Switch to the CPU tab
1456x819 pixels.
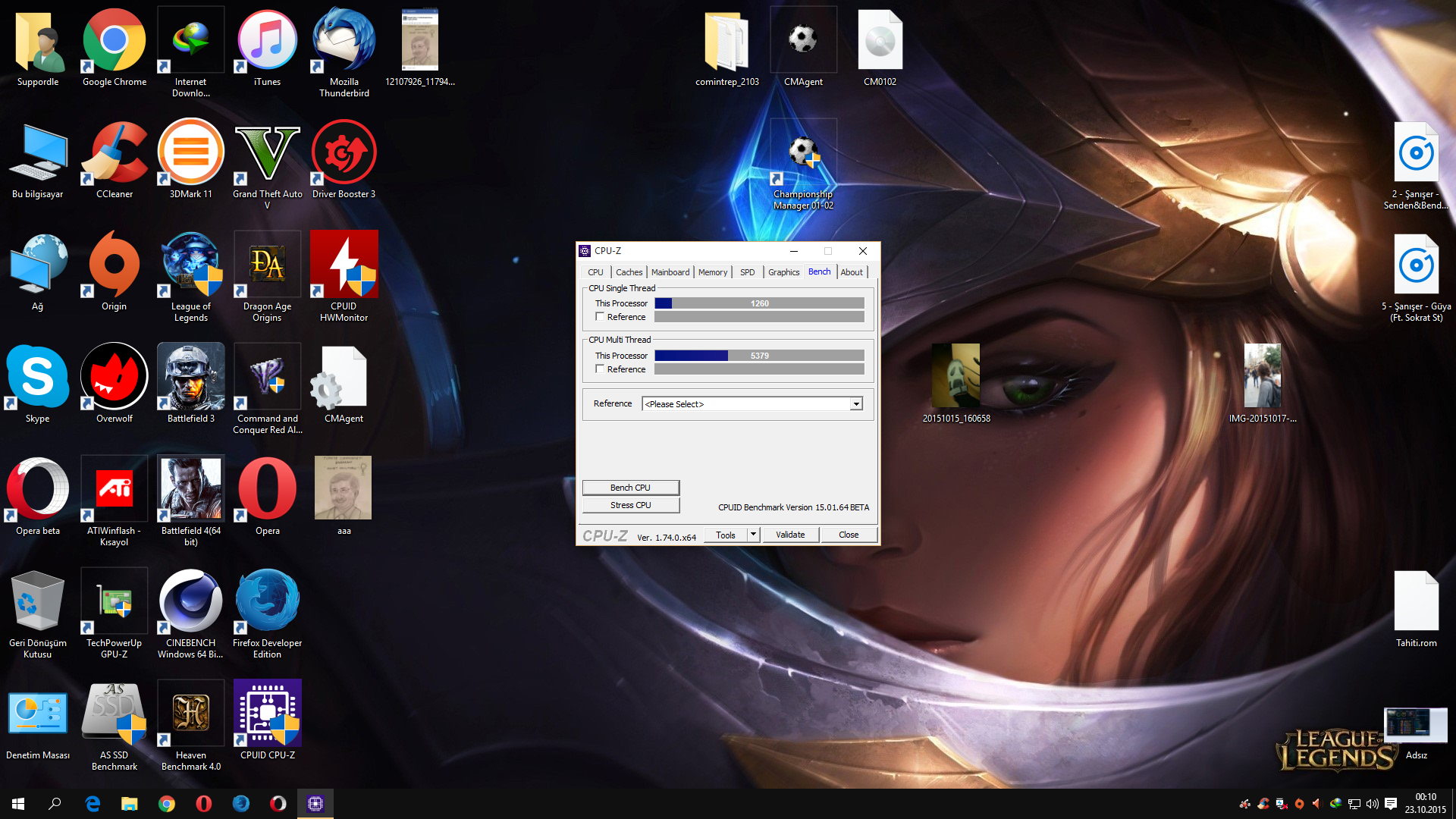tap(595, 272)
